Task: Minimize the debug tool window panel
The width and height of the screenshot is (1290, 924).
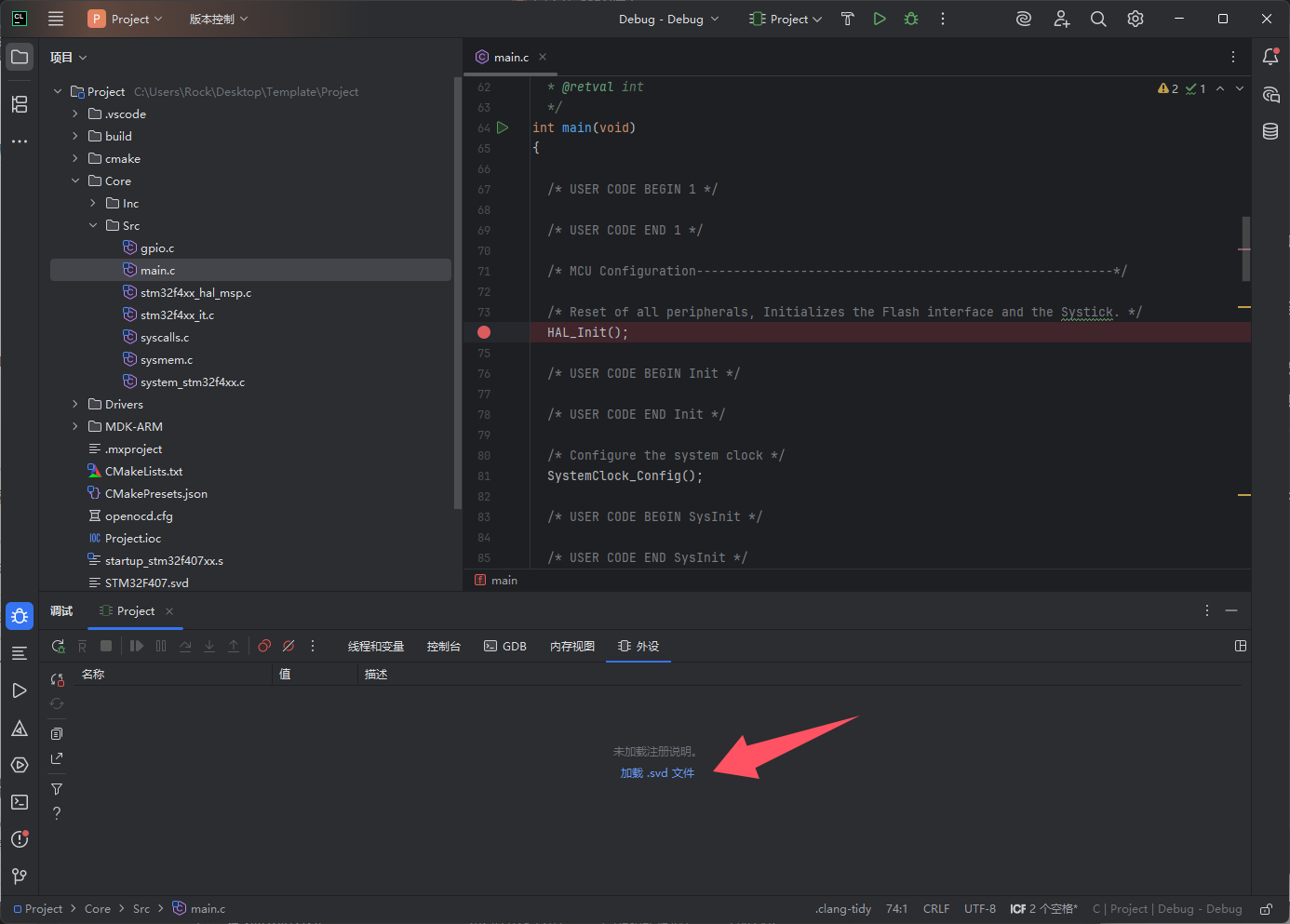Action: [1231, 610]
